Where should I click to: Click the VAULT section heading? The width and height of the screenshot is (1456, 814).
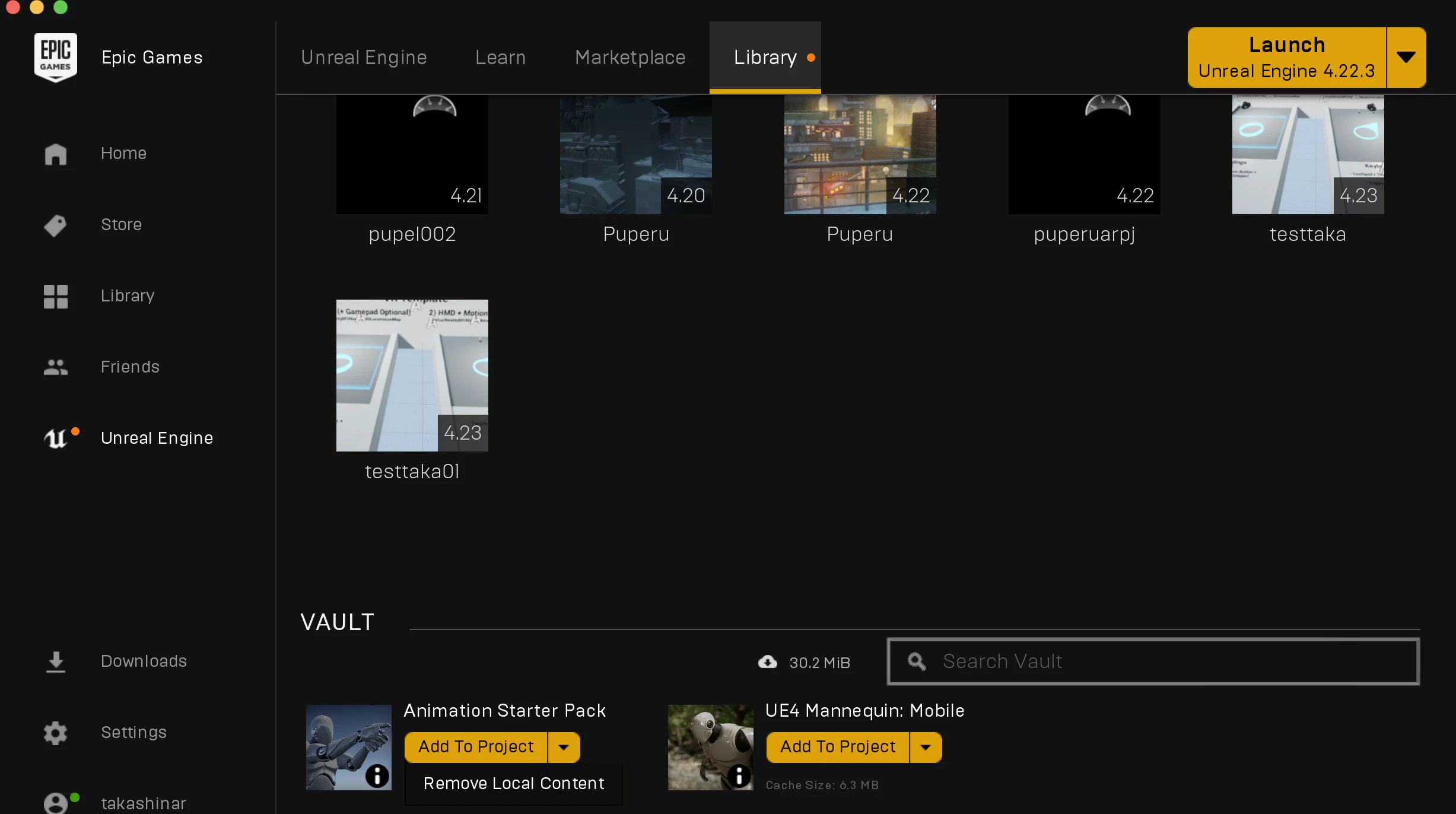(x=337, y=622)
